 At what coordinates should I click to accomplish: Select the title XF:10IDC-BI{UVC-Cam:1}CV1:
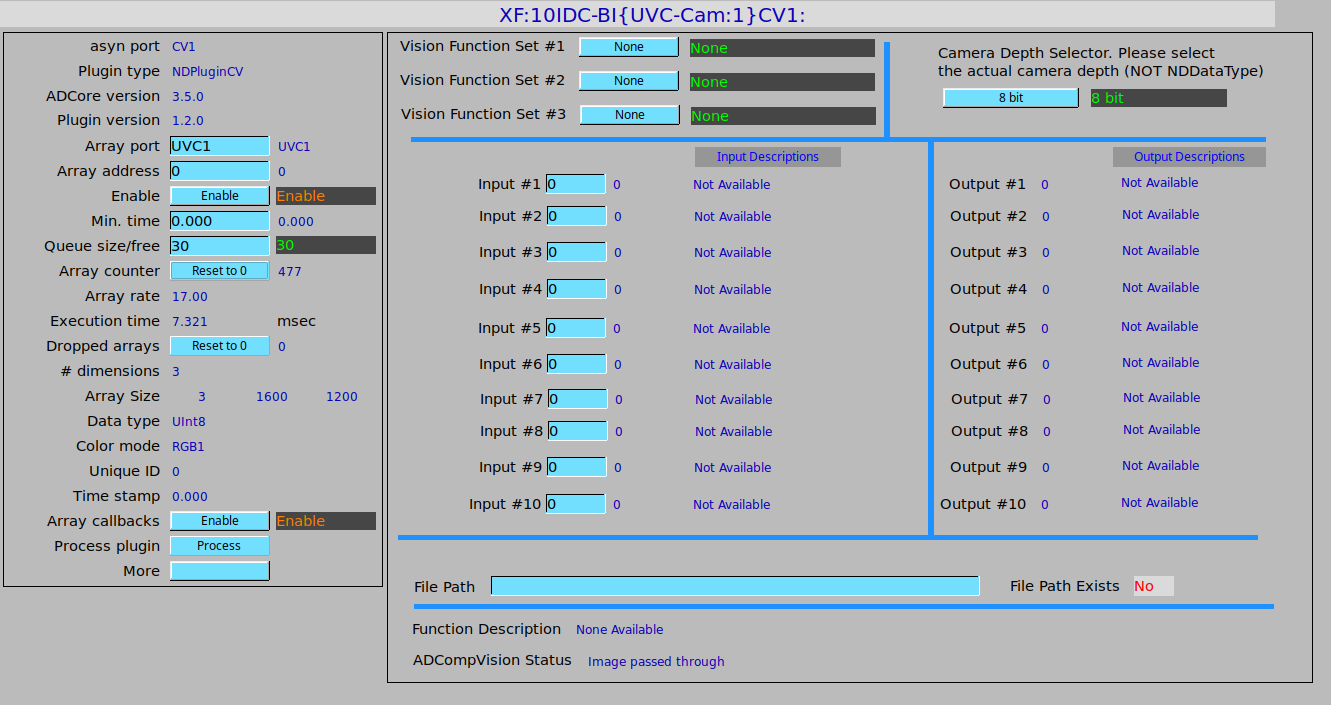click(x=652, y=14)
